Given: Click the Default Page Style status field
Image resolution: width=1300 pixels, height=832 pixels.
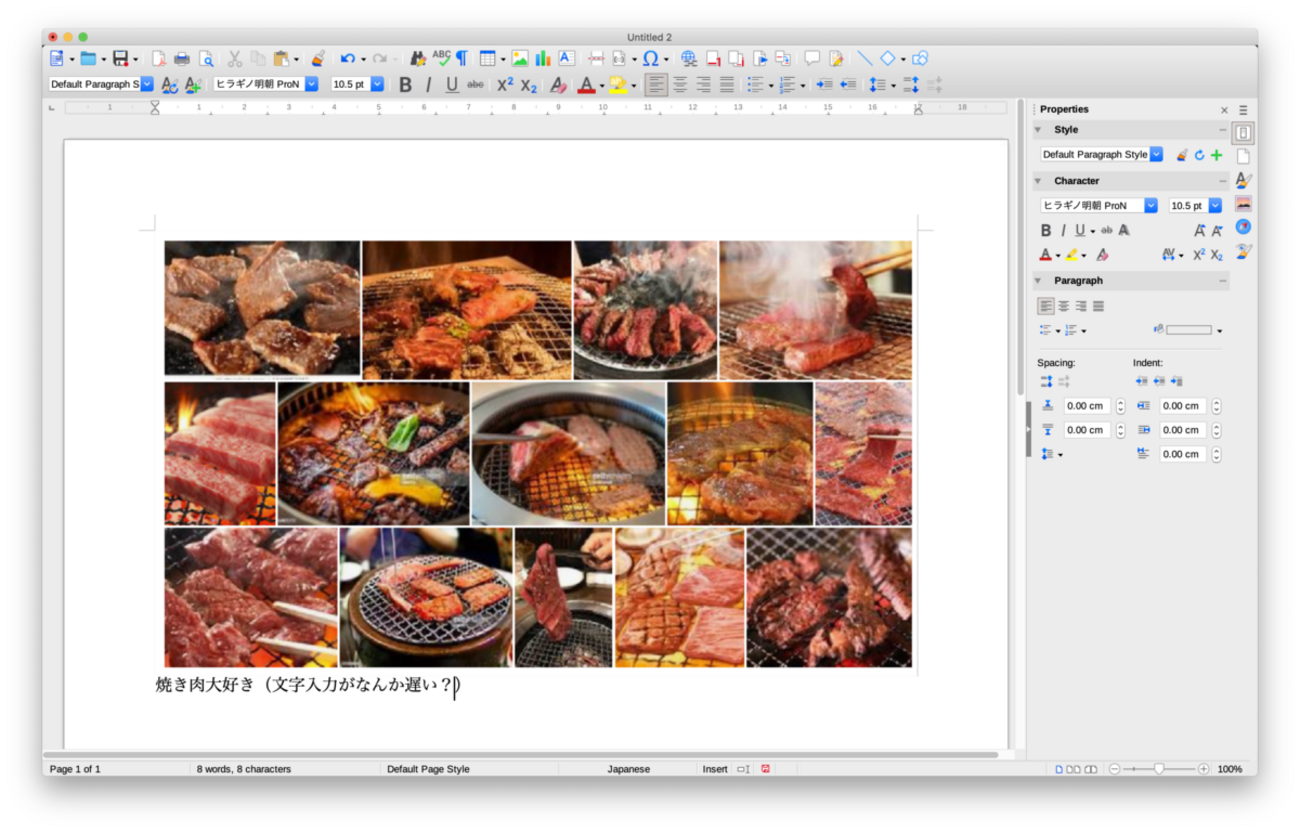Looking at the screenshot, I should click(428, 769).
